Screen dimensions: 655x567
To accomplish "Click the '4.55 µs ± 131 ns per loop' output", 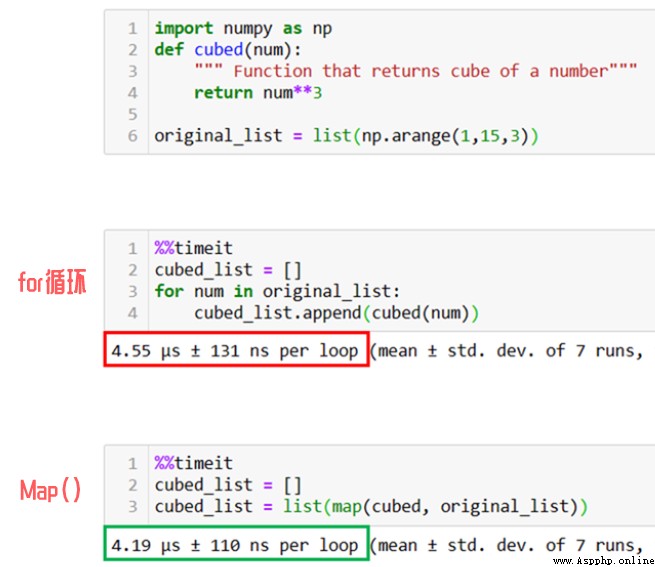I will tap(235, 351).
